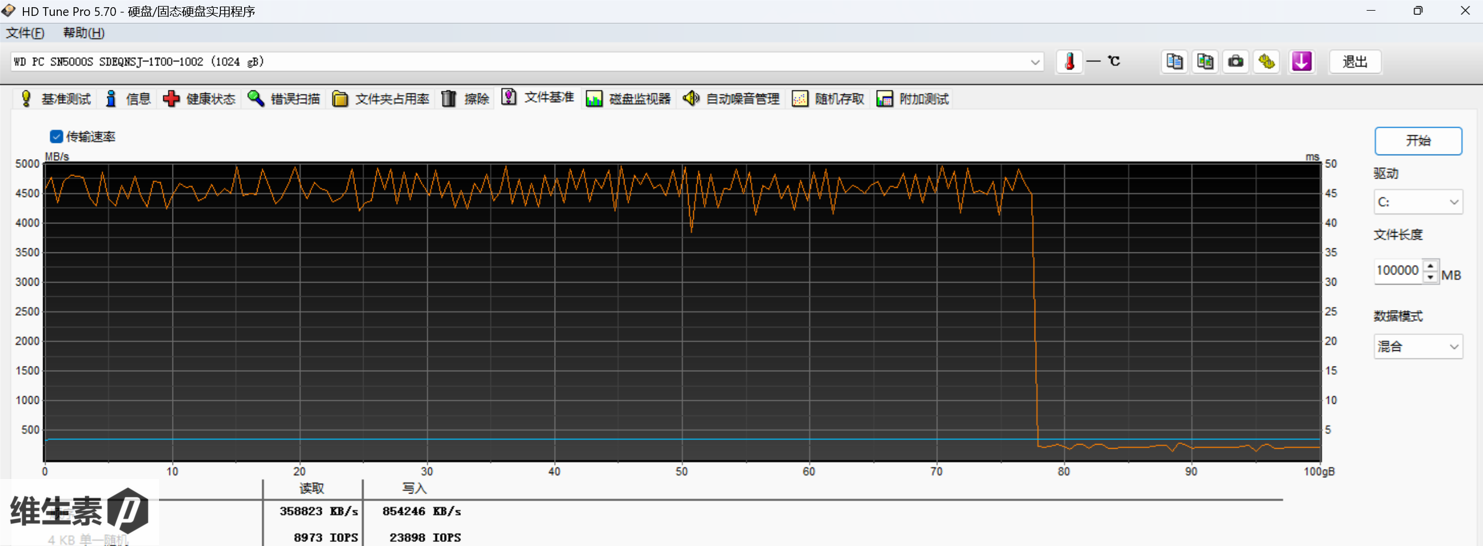The height and width of the screenshot is (546, 1483).
Task: Click the thermometer temperature icon
Action: click(x=1069, y=62)
